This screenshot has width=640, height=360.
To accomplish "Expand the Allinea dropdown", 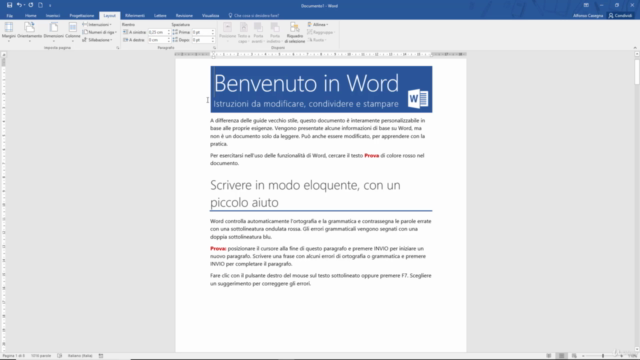I will coord(318,24).
